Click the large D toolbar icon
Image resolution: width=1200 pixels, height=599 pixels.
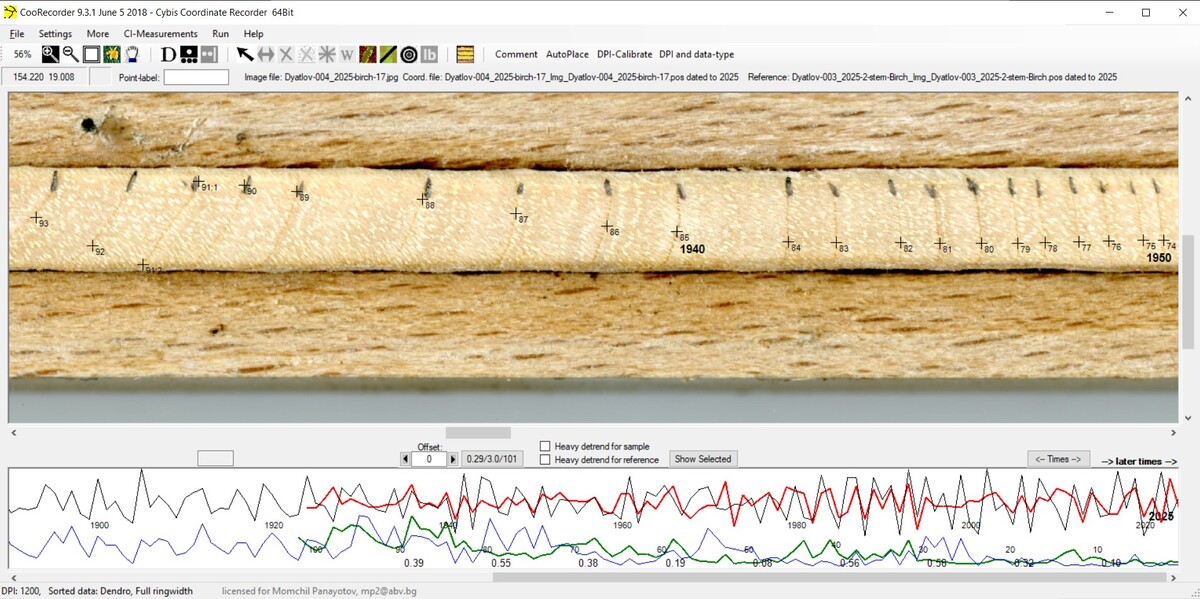click(168, 54)
